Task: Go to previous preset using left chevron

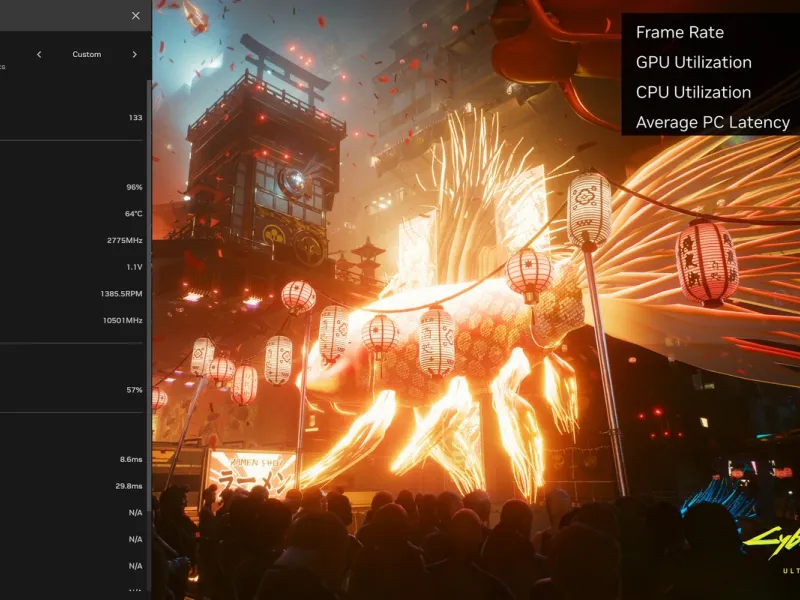Action: click(39, 54)
